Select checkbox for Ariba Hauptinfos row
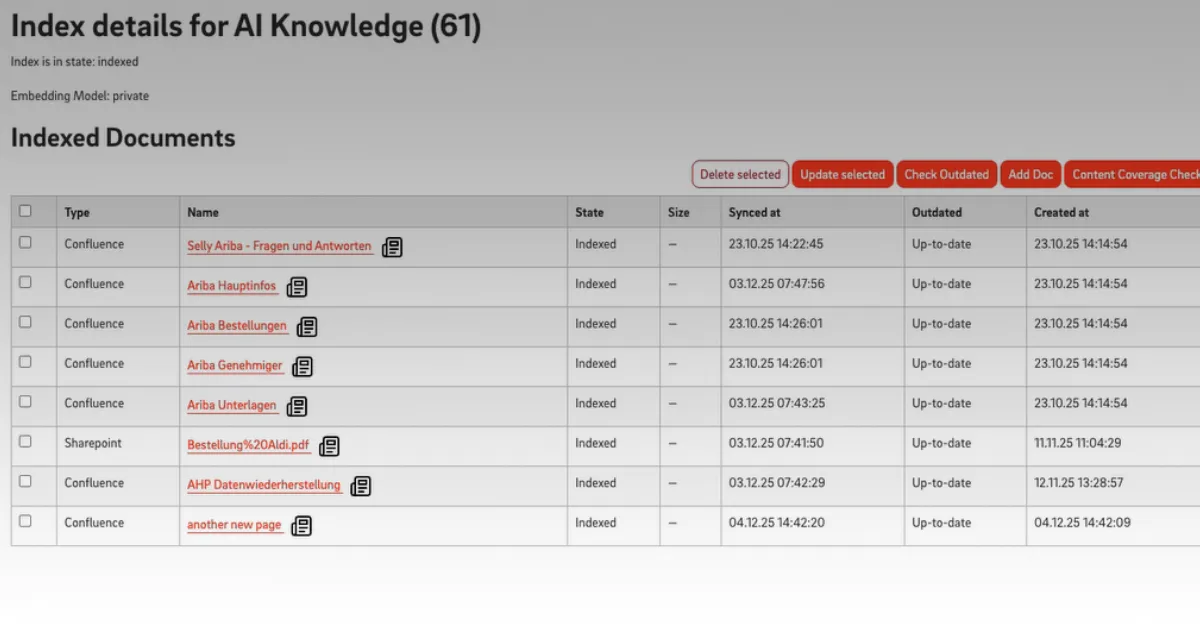This screenshot has width=1200, height=630. pyautogui.click(x=26, y=282)
